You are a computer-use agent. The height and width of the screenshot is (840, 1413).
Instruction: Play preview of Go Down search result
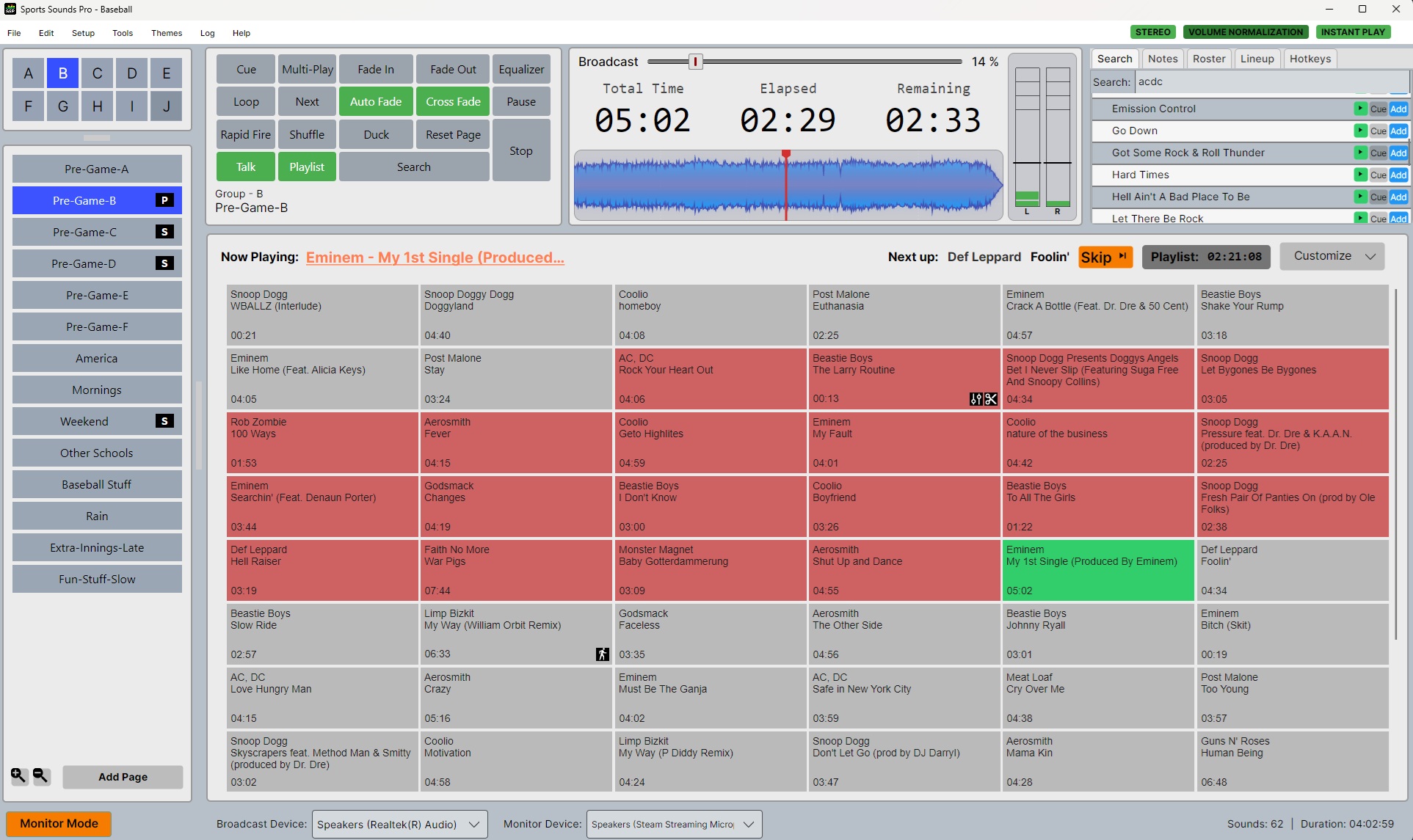(x=1360, y=131)
